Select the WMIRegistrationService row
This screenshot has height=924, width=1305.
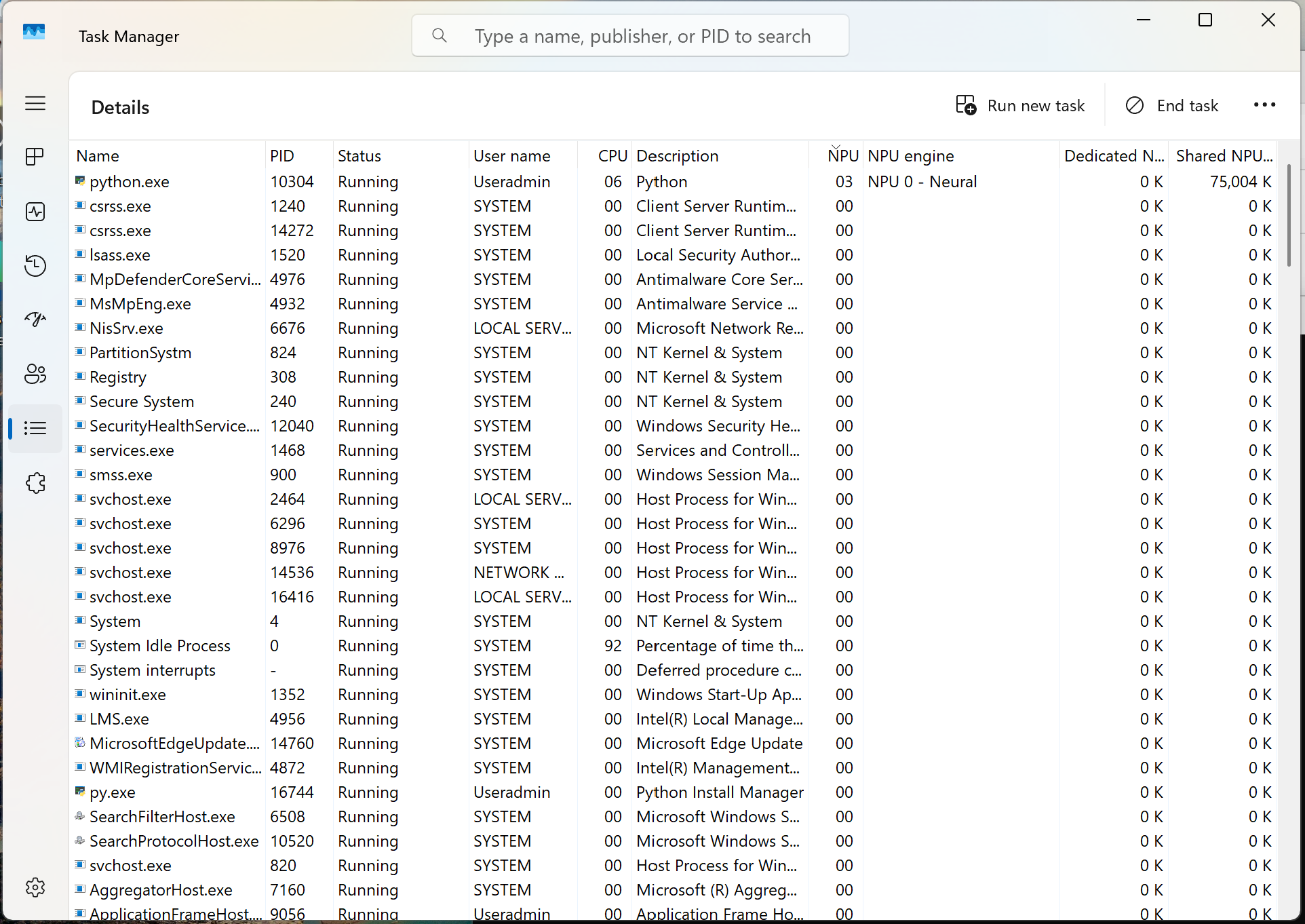coord(674,768)
